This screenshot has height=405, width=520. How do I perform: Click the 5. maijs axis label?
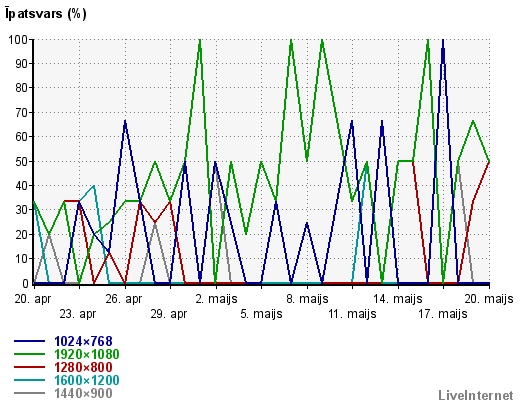(261, 314)
